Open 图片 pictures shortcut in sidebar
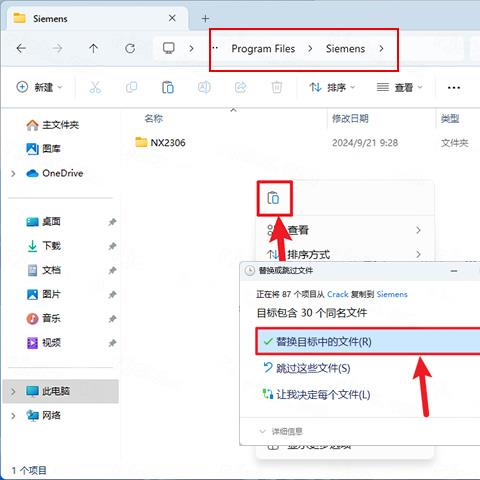 click(x=43, y=294)
